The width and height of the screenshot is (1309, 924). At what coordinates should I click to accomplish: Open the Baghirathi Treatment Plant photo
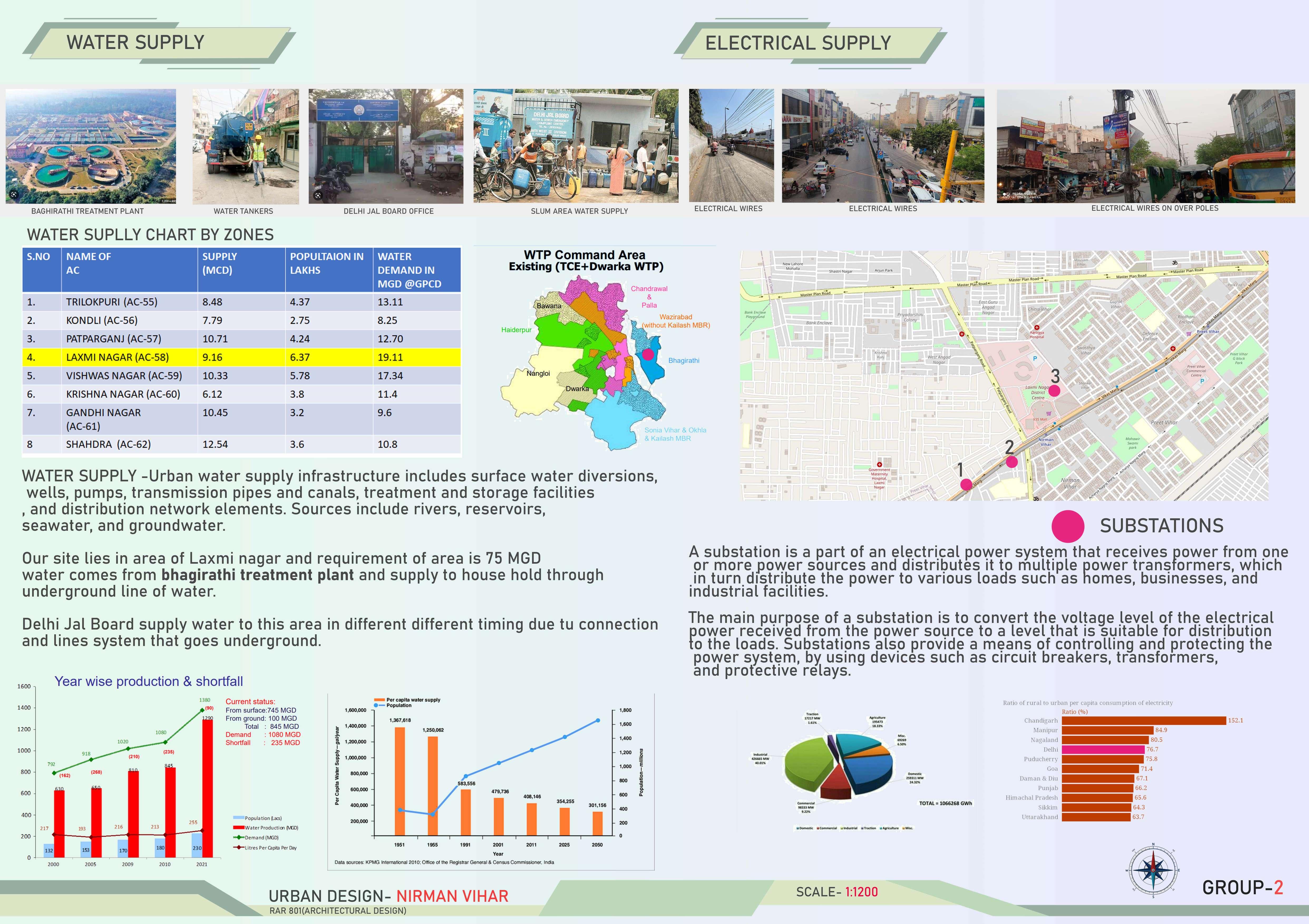[x=91, y=146]
